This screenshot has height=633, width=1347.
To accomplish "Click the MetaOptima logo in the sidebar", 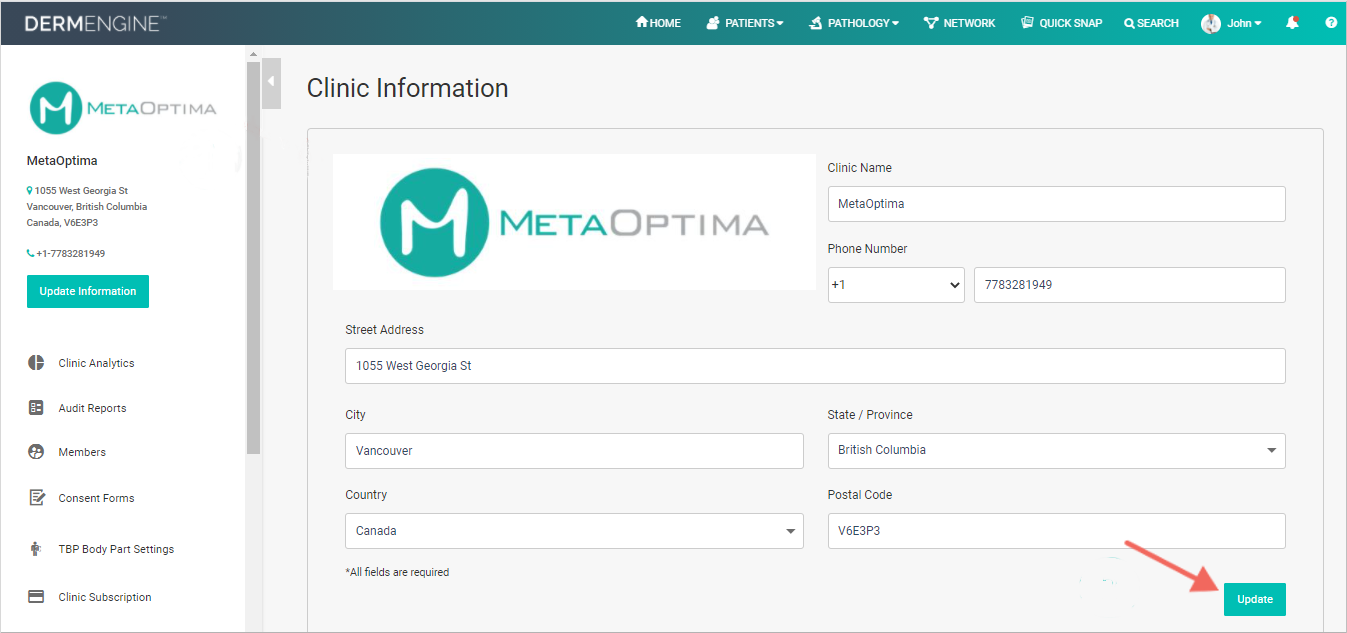I will [123, 108].
